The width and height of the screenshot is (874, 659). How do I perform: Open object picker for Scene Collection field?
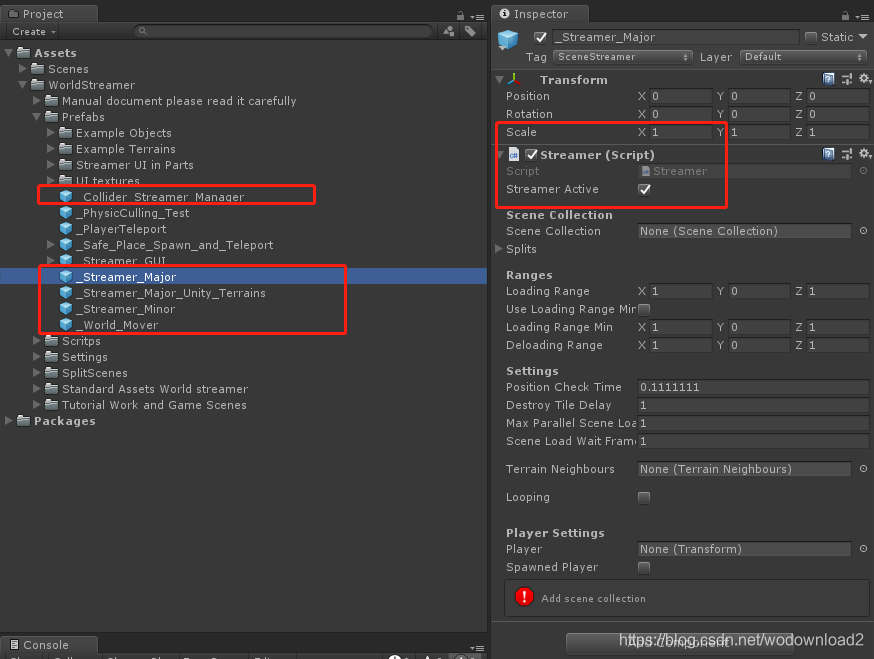click(x=863, y=231)
